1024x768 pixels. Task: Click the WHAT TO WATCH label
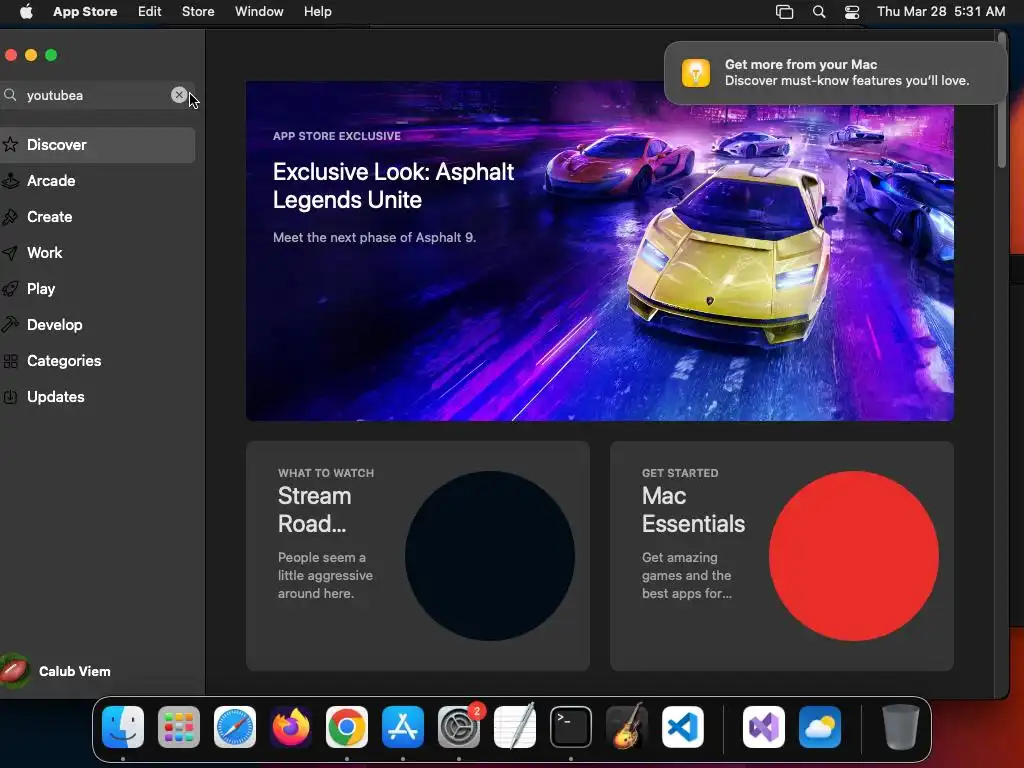(x=326, y=473)
